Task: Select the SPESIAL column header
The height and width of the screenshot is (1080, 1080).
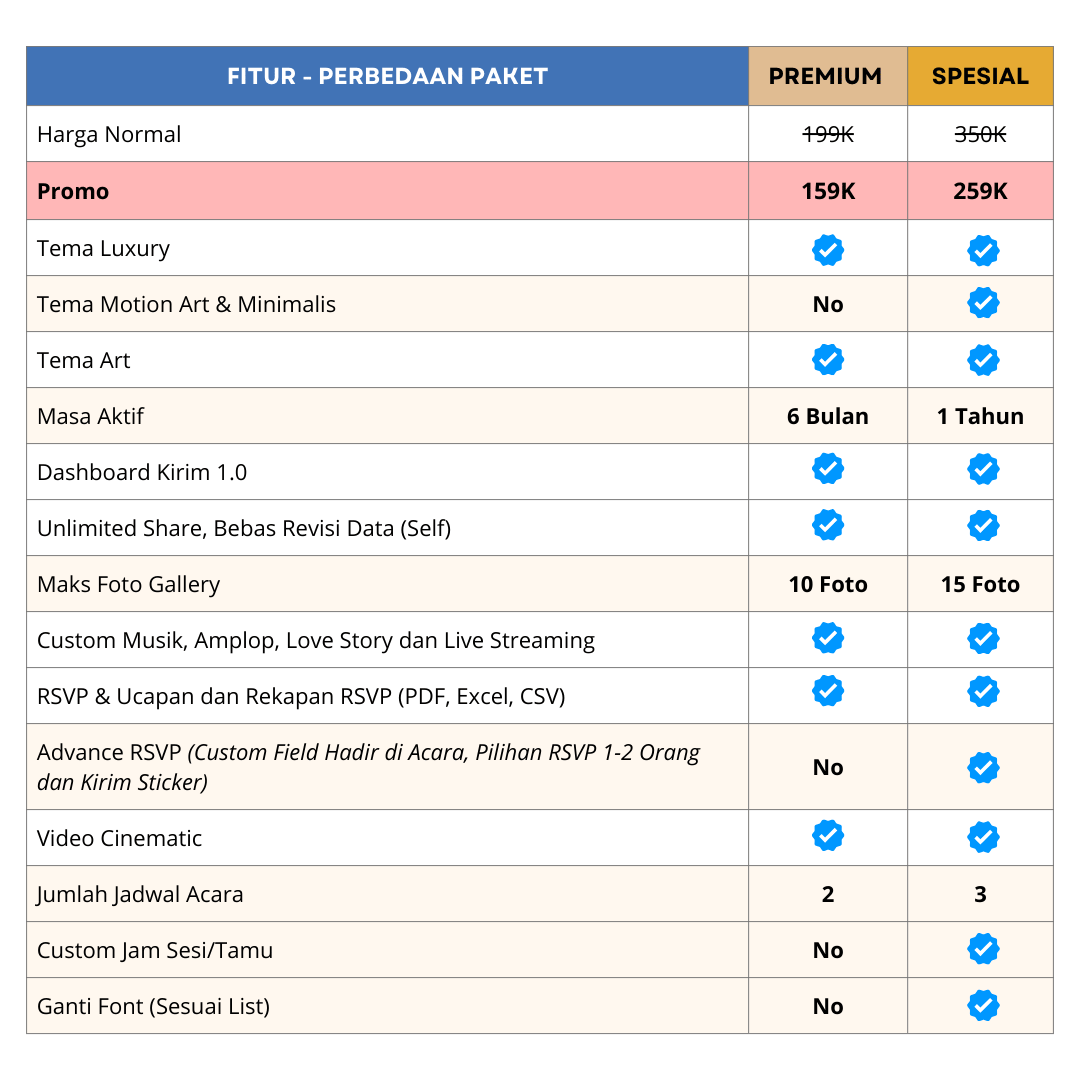Action: (x=980, y=76)
